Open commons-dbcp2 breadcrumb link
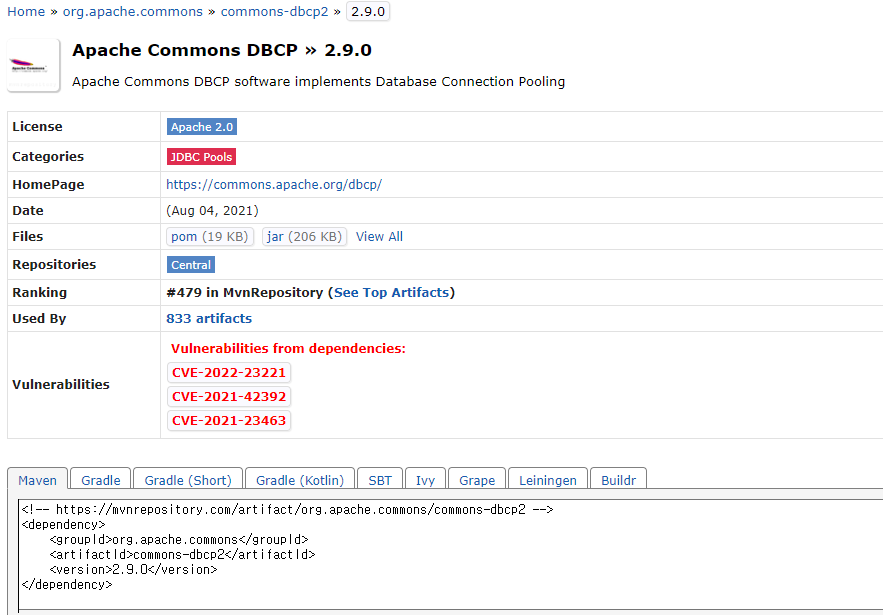883x615 pixels. click(274, 12)
